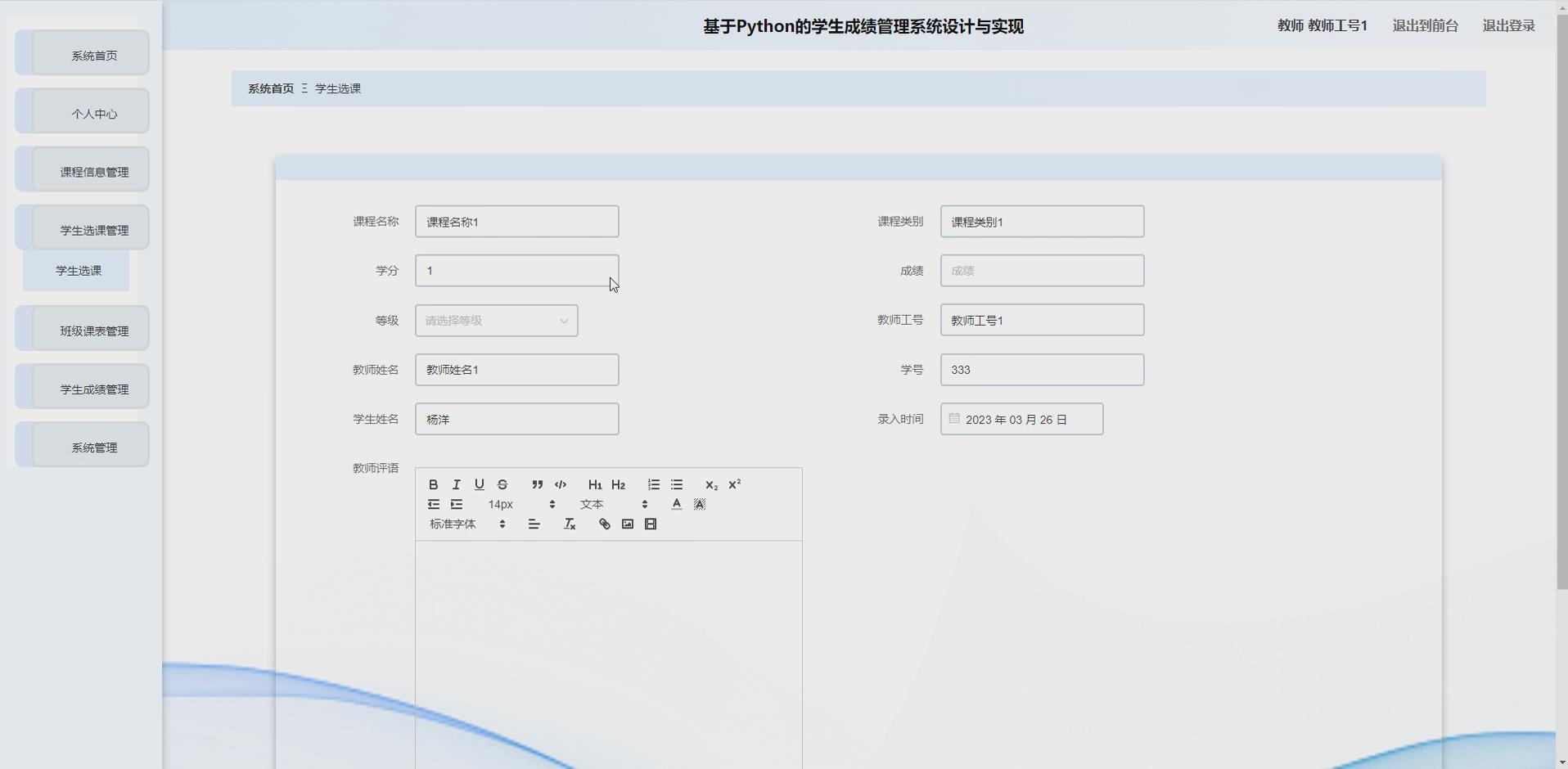The height and width of the screenshot is (769, 1568).
Task: Click 退出登录 to log out
Action: pyautogui.click(x=1508, y=25)
